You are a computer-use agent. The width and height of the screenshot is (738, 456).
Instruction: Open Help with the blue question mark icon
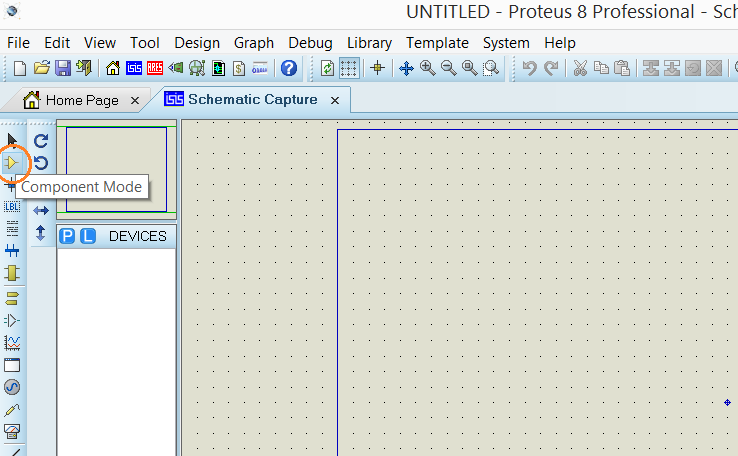(289, 68)
